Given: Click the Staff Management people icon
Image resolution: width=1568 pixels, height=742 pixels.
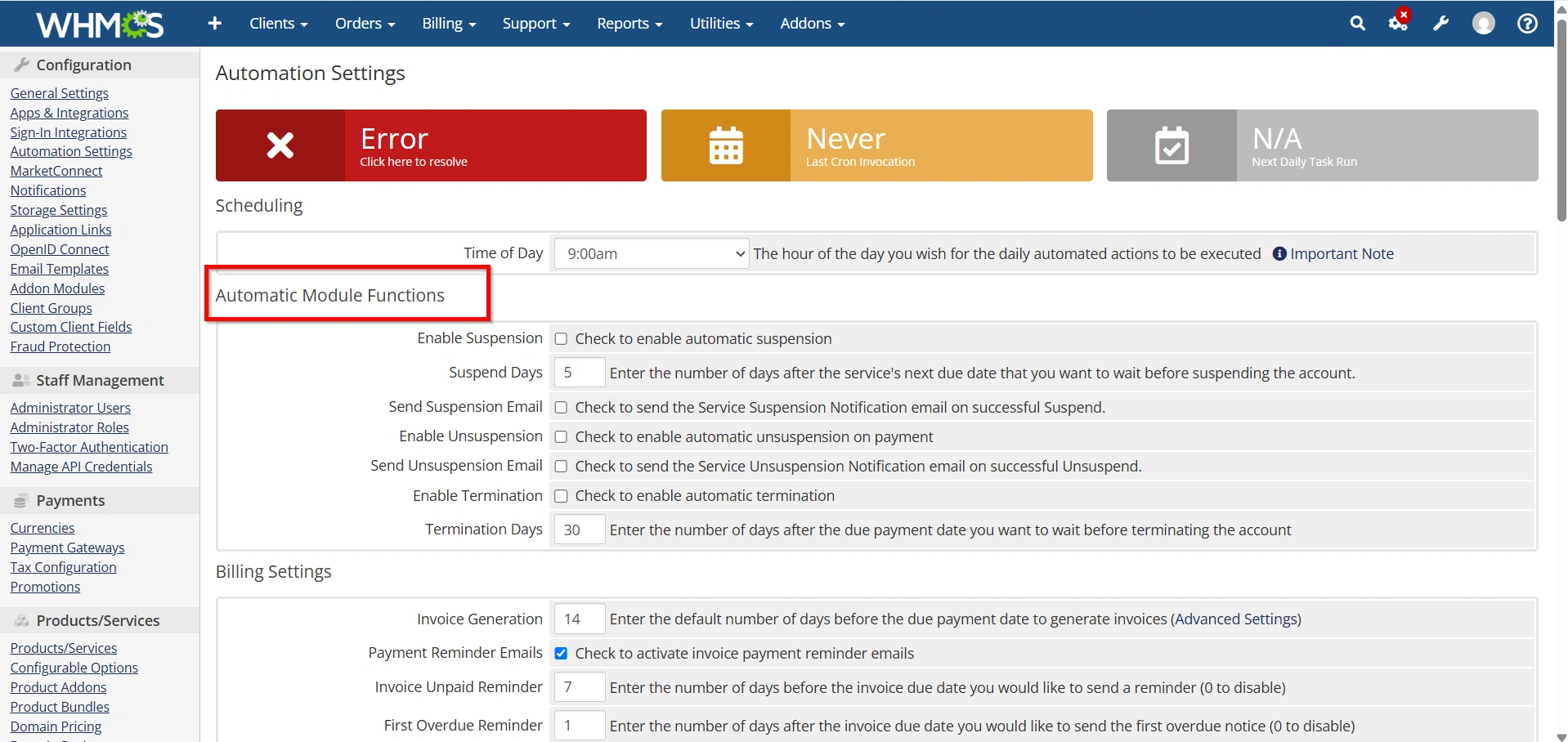Looking at the screenshot, I should tap(22, 380).
